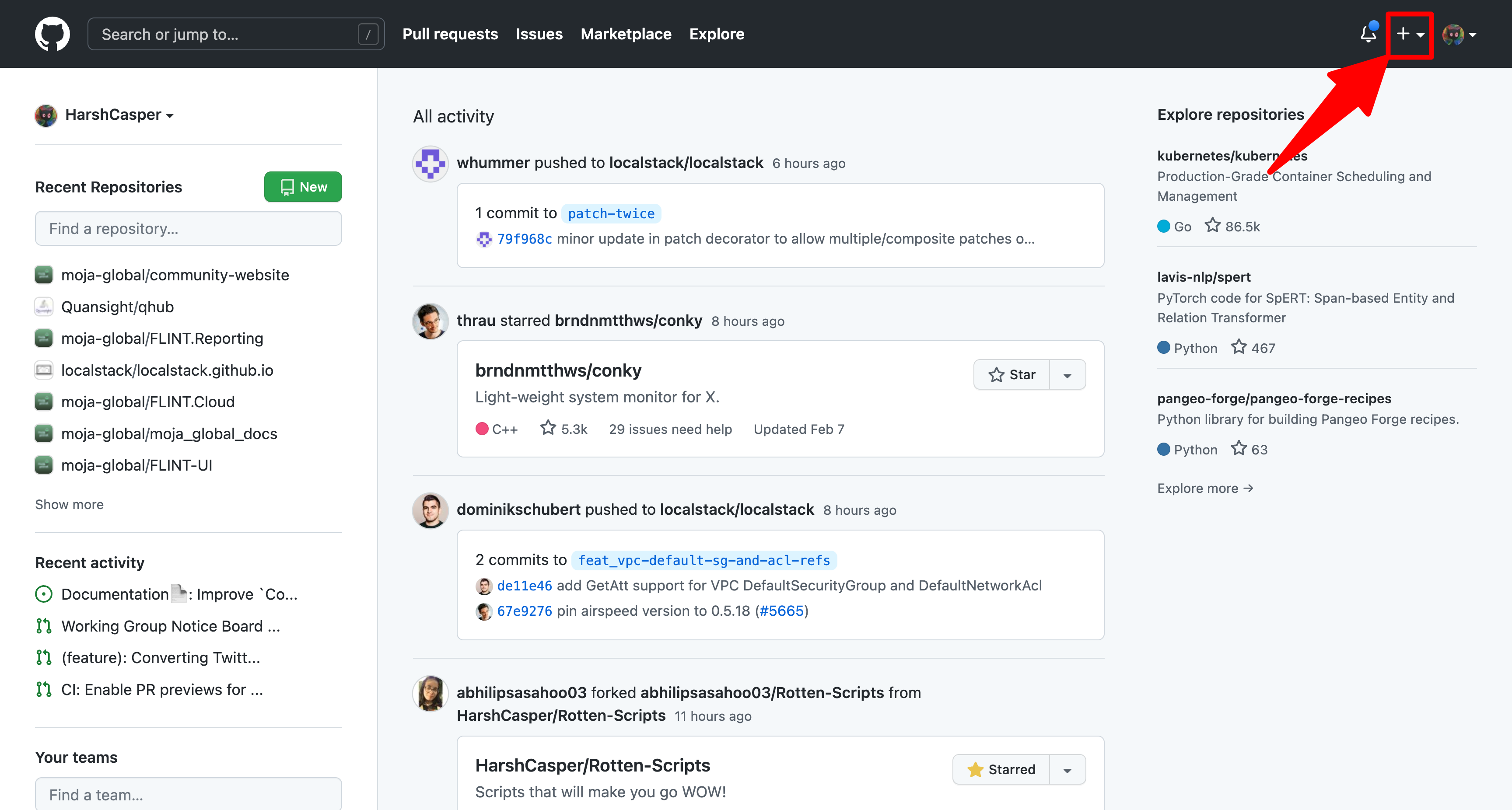Click Show more under Recent Repositories
This screenshot has height=810, width=1512.
69,504
